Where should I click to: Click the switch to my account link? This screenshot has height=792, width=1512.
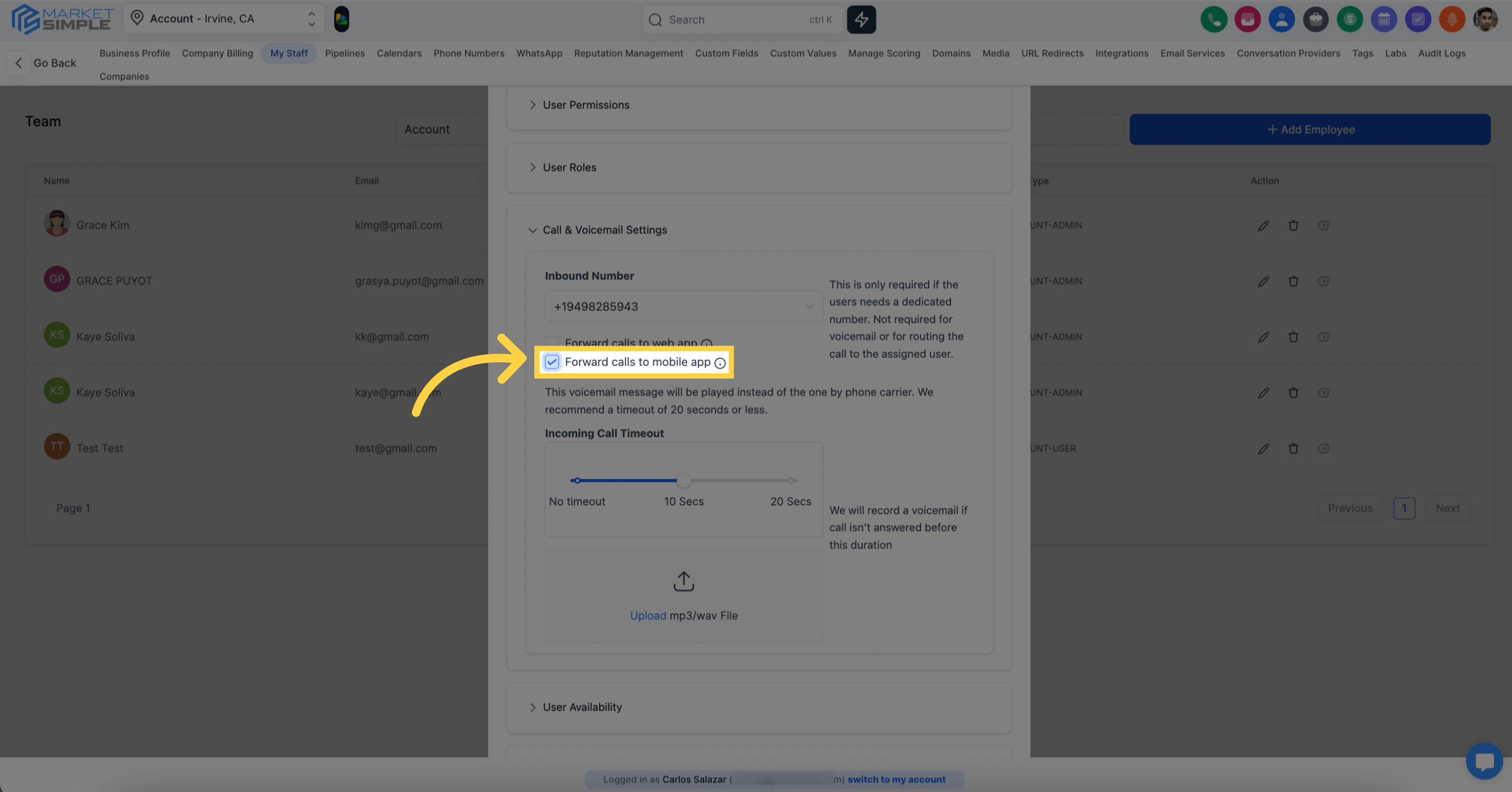[896, 779]
